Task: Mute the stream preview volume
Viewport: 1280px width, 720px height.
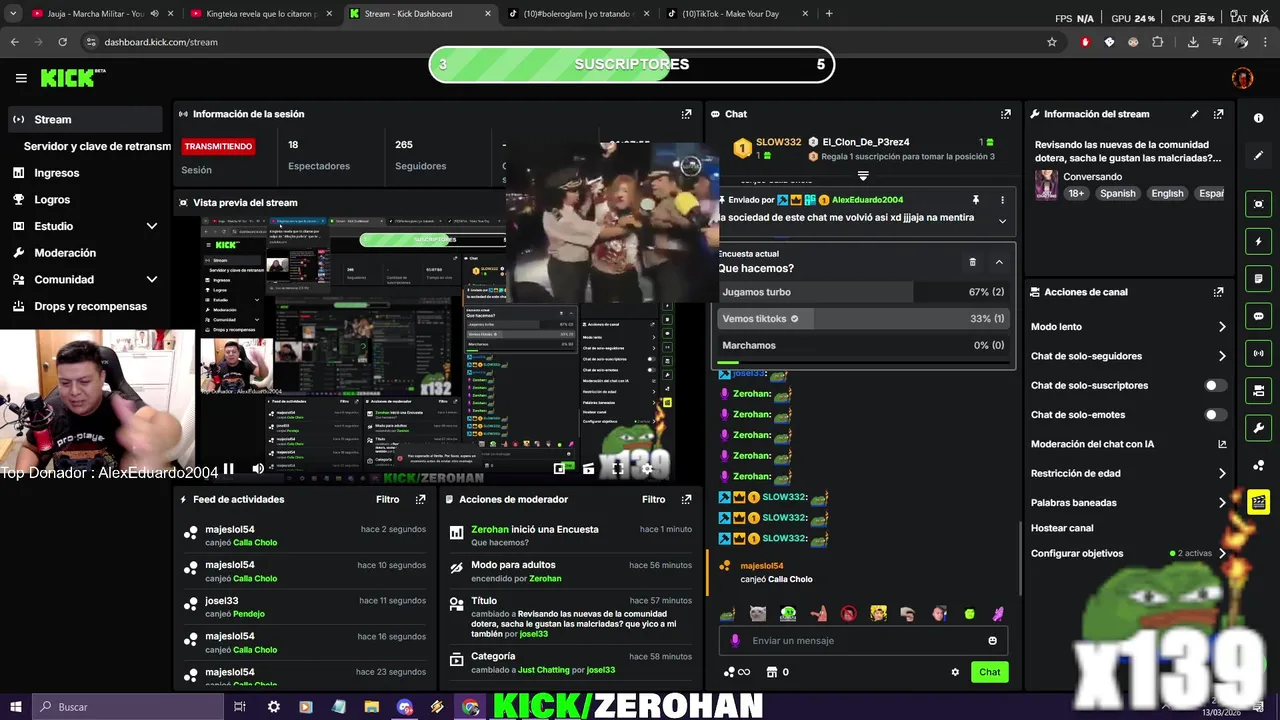Action: (x=258, y=468)
